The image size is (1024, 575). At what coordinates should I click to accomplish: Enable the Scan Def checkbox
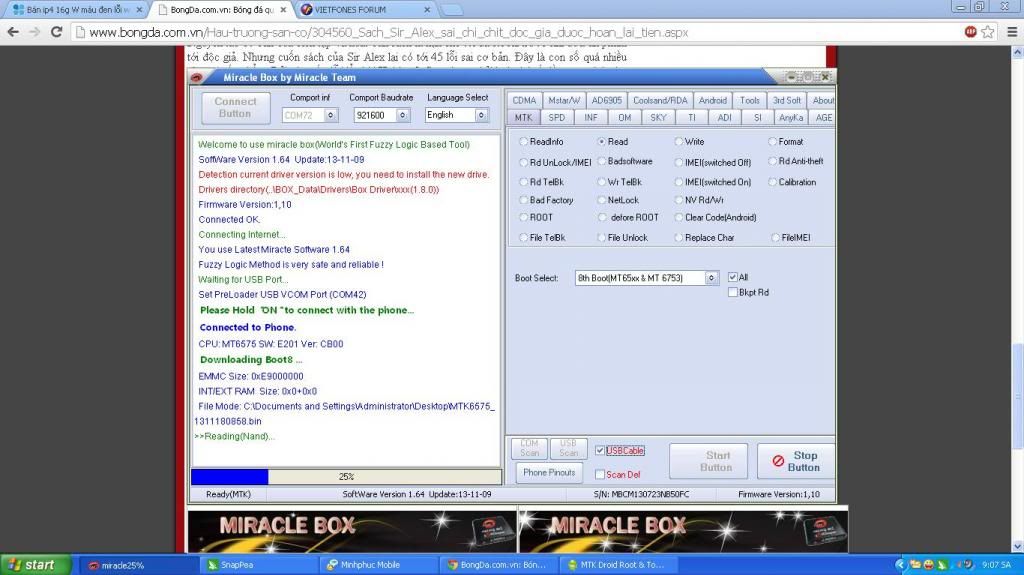click(600, 474)
